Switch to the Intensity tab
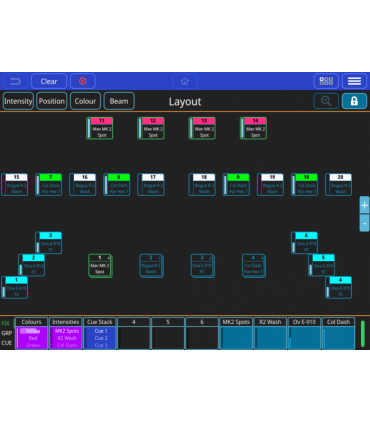370x422 pixels. coord(18,101)
